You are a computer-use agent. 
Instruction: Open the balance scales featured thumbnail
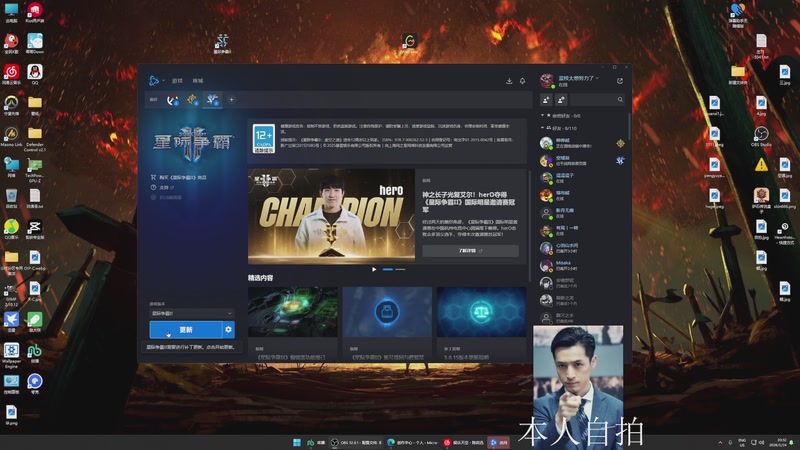tap(481, 312)
